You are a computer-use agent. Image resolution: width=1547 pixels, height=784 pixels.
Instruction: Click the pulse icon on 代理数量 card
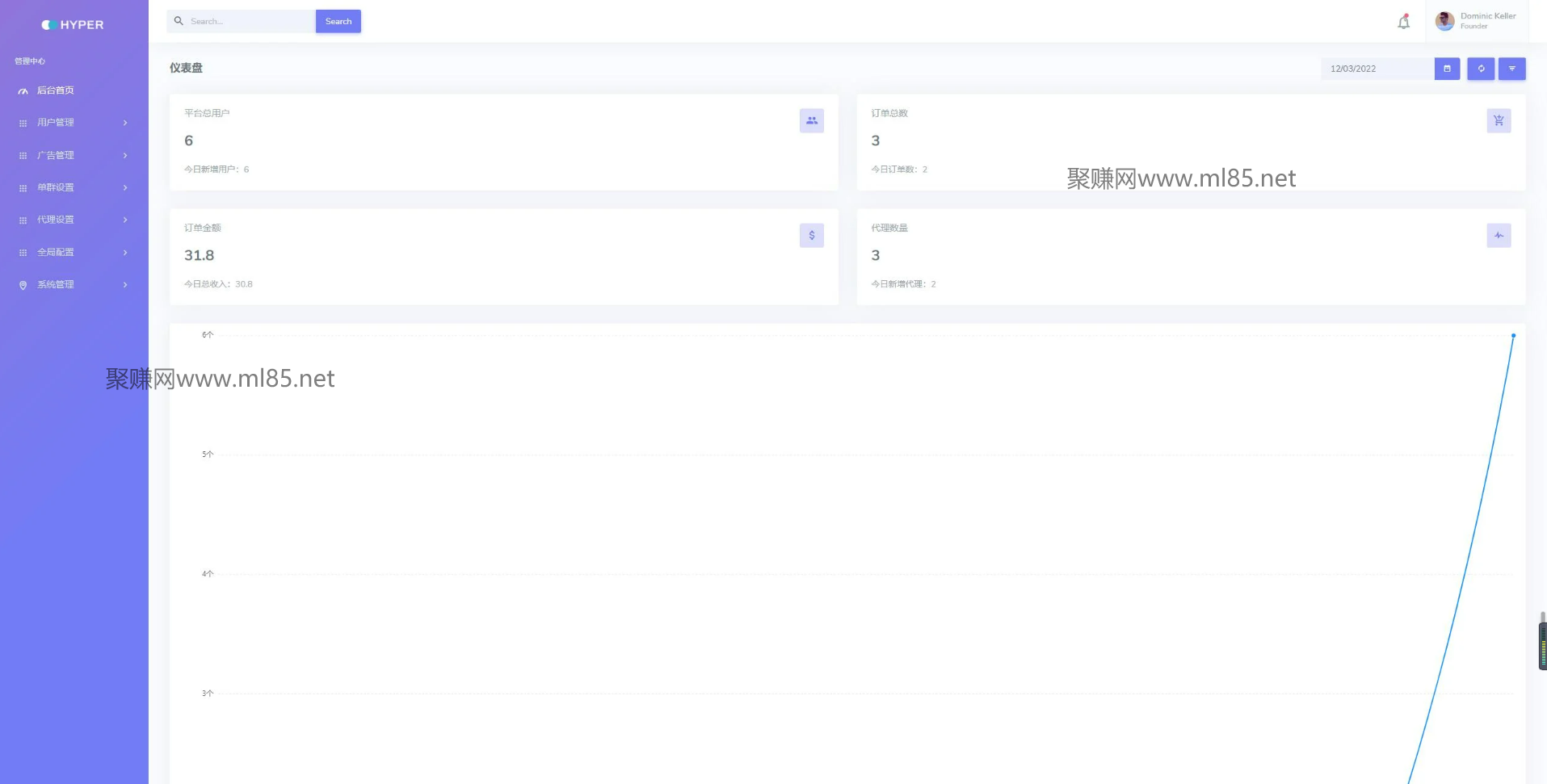(1499, 236)
